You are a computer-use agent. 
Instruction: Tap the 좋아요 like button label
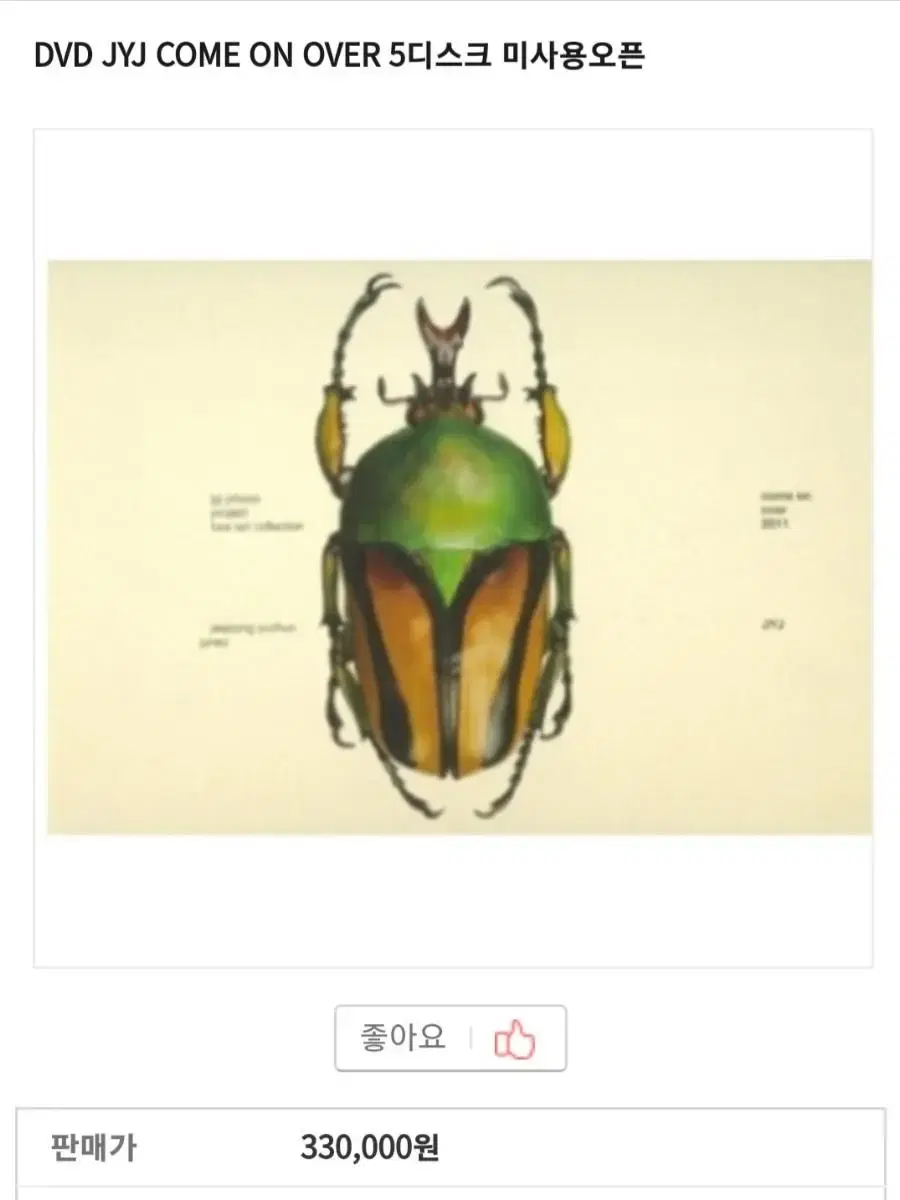403,1038
